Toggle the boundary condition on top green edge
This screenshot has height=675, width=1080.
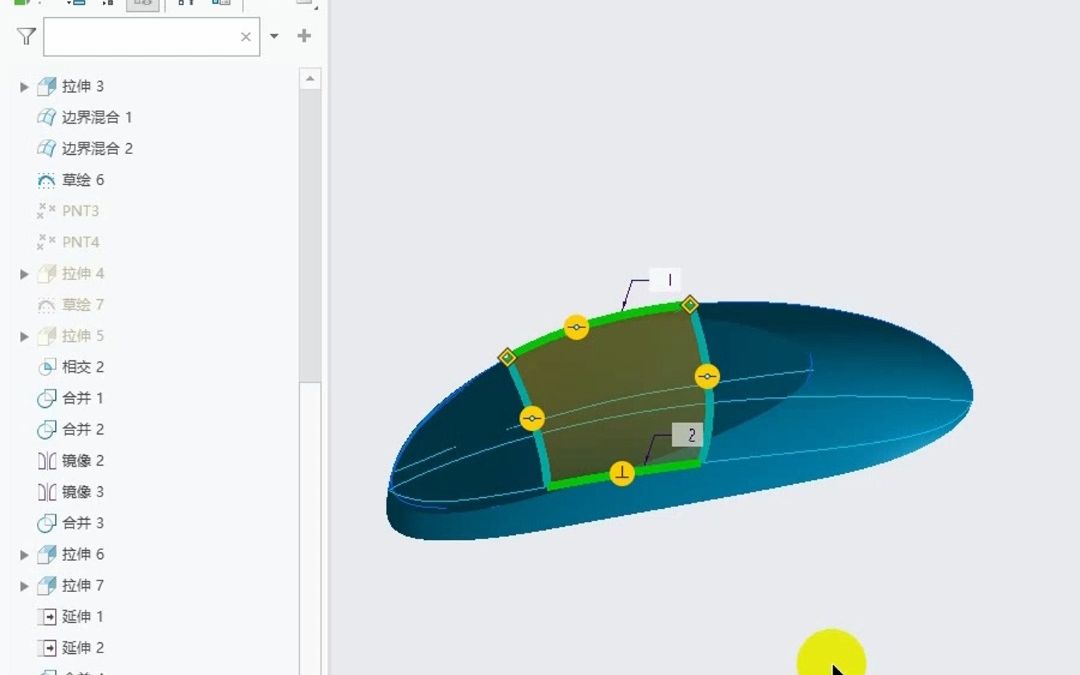[576, 327]
